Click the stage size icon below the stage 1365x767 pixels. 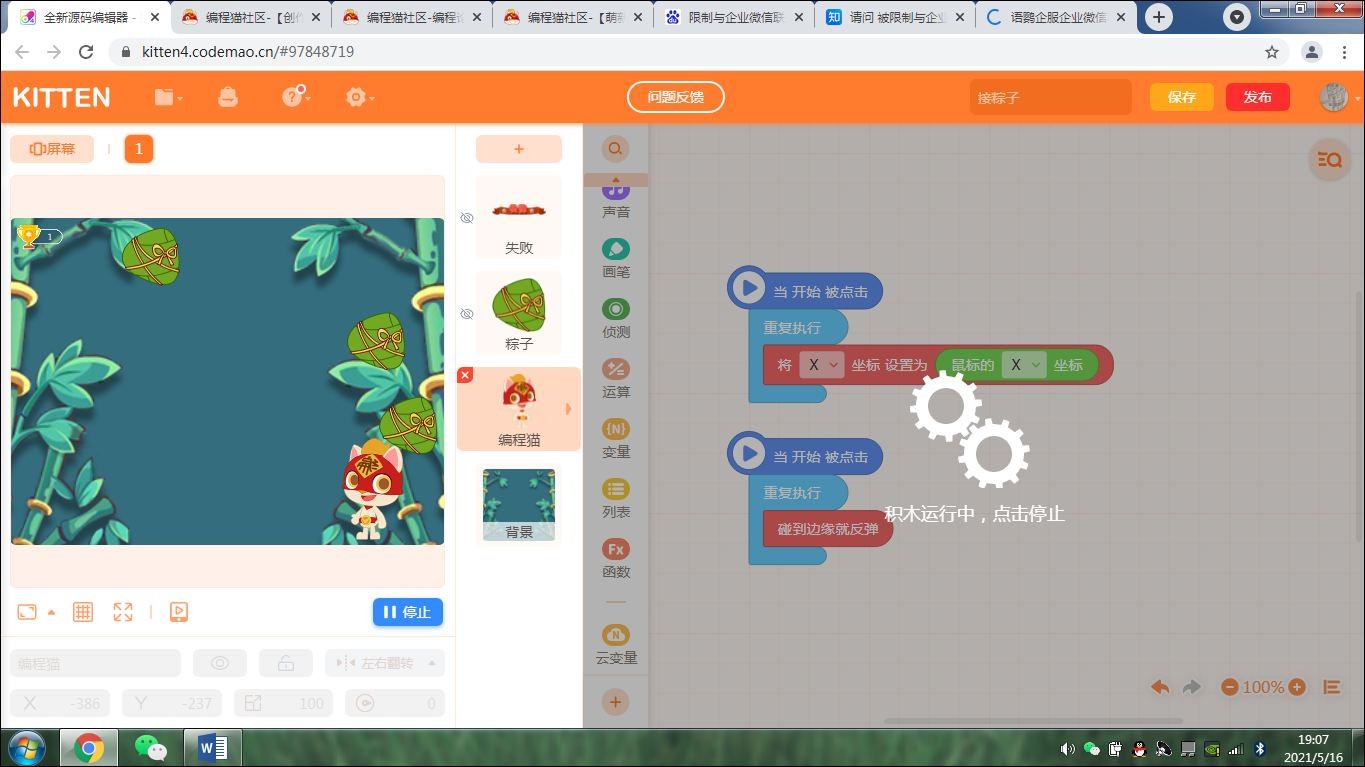coord(27,612)
